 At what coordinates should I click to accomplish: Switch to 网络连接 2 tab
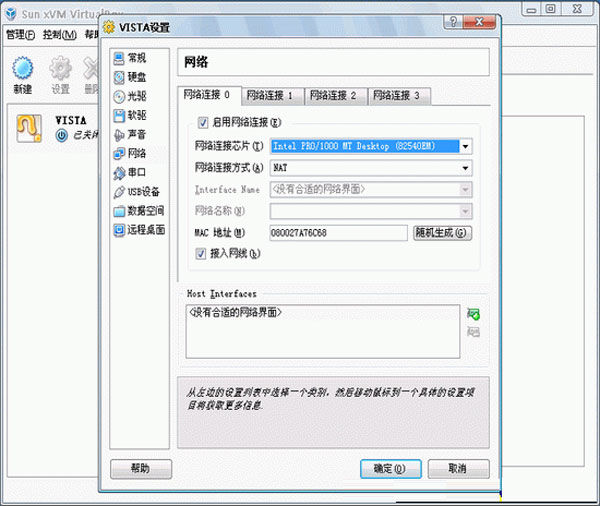(x=336, y=96)
